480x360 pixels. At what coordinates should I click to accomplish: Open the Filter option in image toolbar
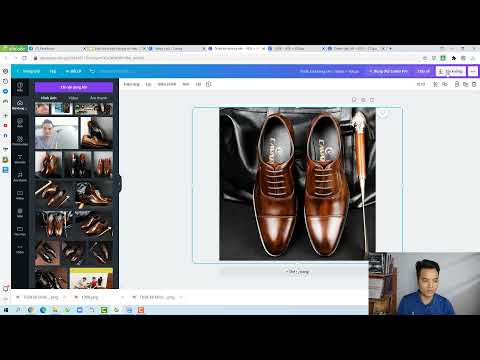(149, 84)
